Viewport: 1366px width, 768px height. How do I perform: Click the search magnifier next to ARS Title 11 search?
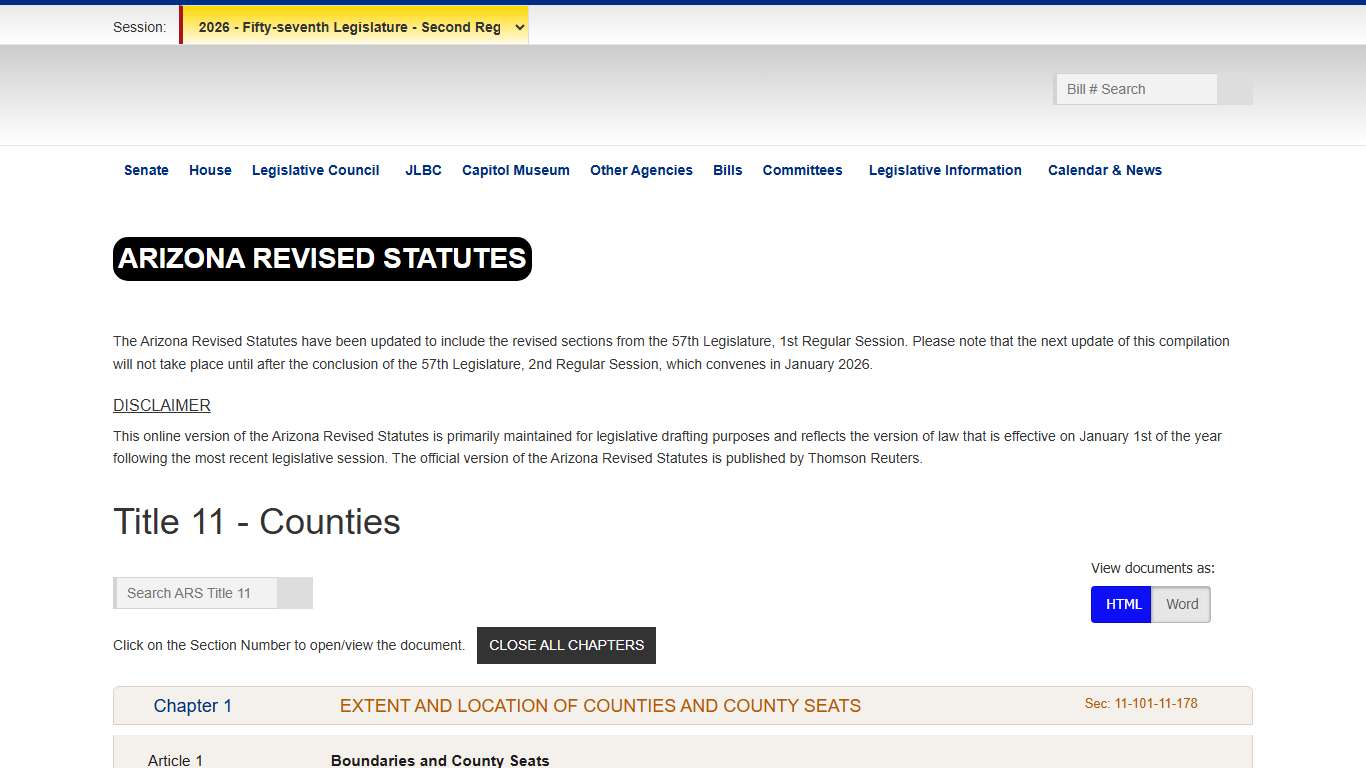coord(295,593)
